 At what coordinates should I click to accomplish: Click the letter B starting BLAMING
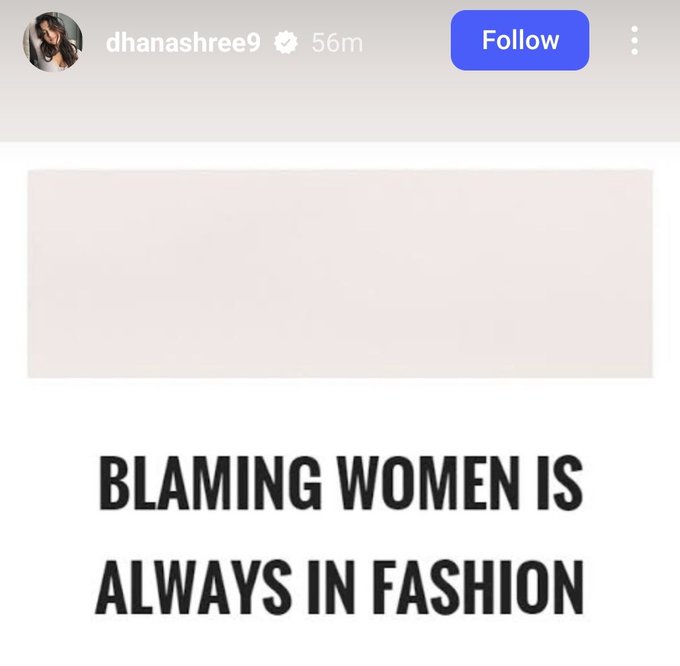pos(114,482)
